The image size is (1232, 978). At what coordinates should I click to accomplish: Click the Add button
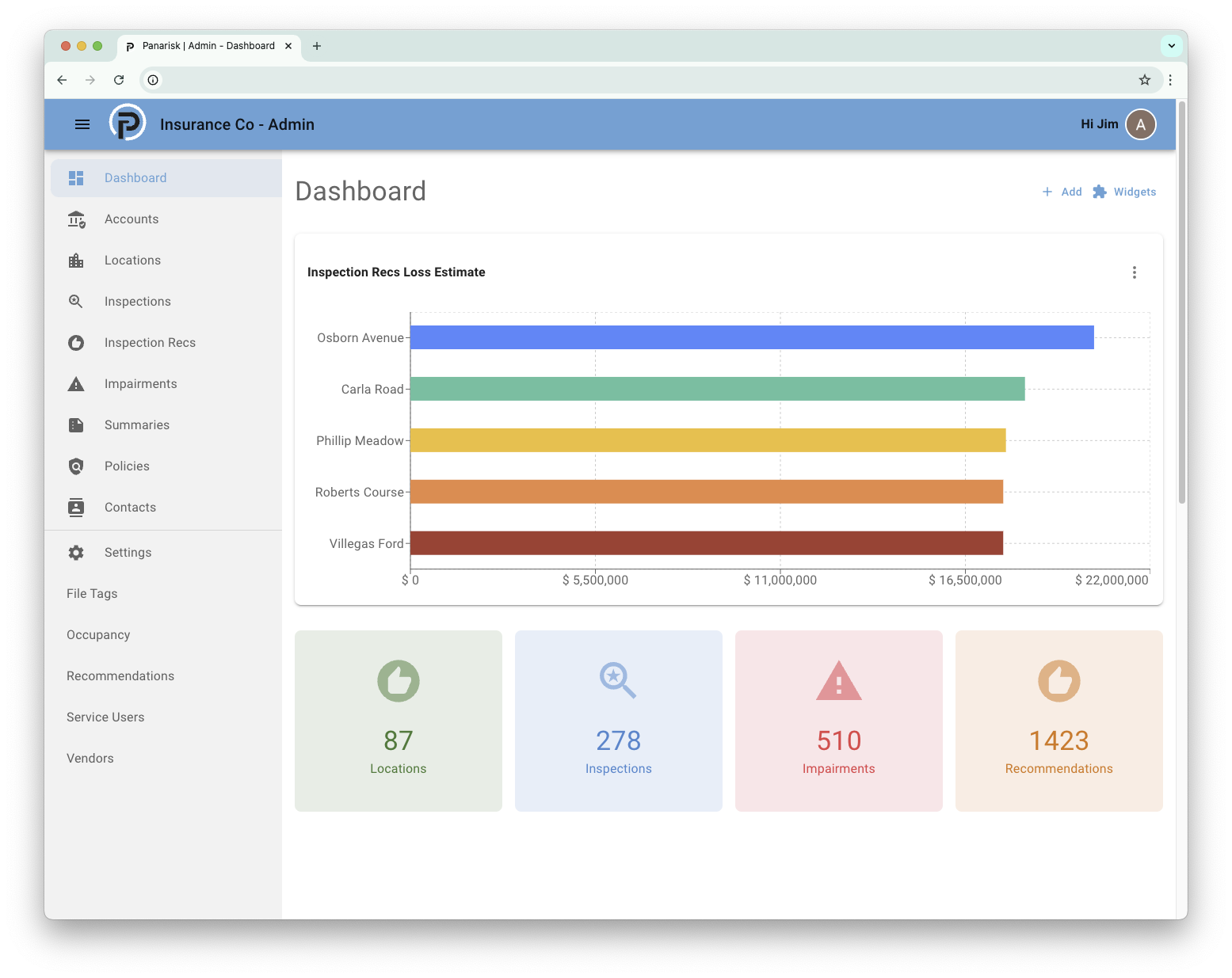1062,192
